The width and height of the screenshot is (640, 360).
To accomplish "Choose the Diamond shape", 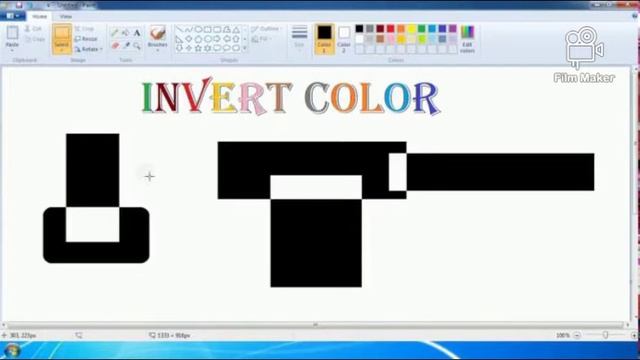I will point(189,39).
